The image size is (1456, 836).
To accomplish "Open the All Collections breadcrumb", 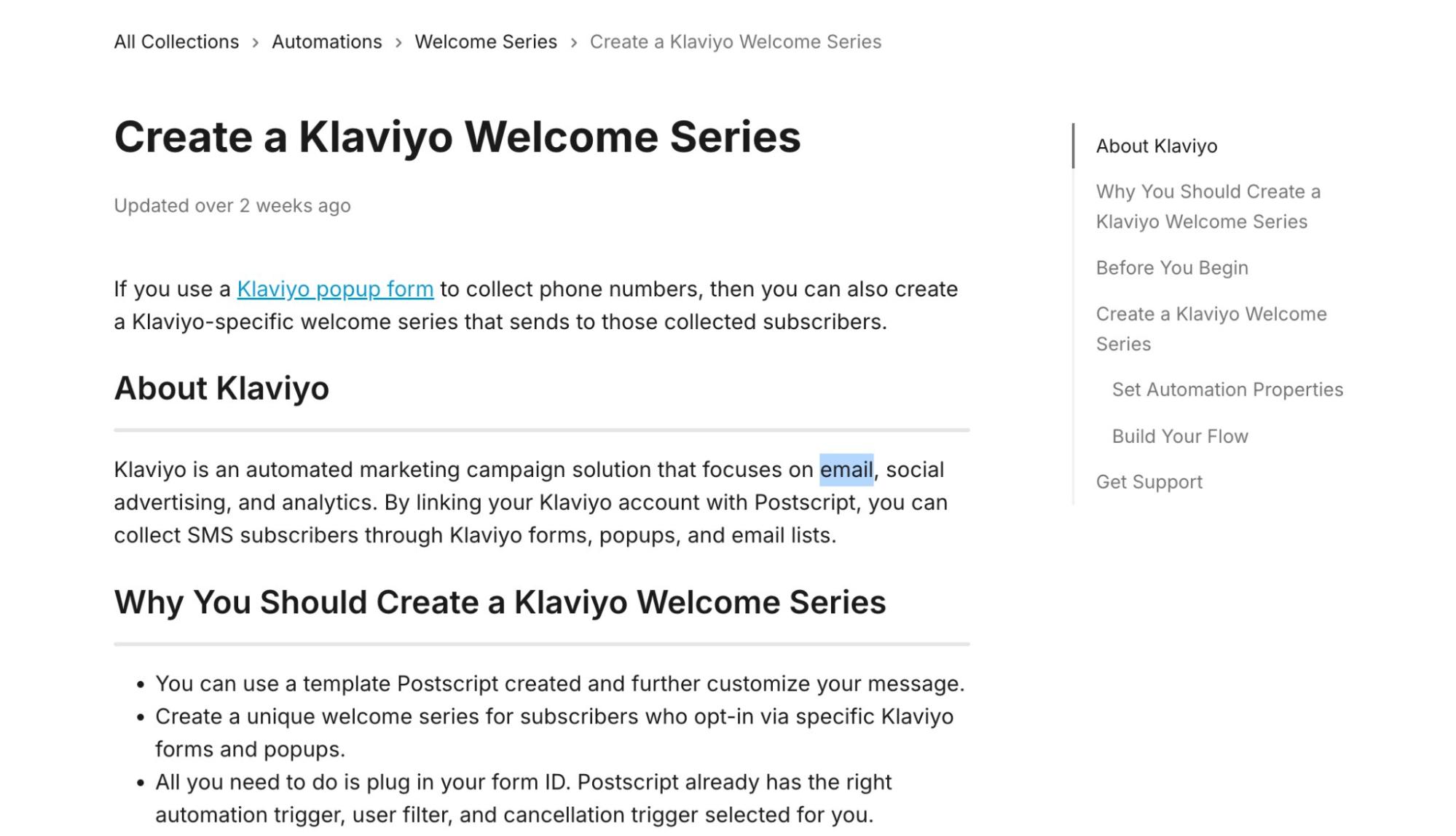I will point(176,42).
